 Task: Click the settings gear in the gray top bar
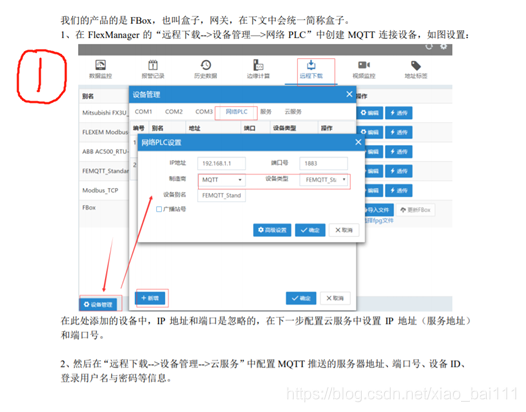pos(443,46)
